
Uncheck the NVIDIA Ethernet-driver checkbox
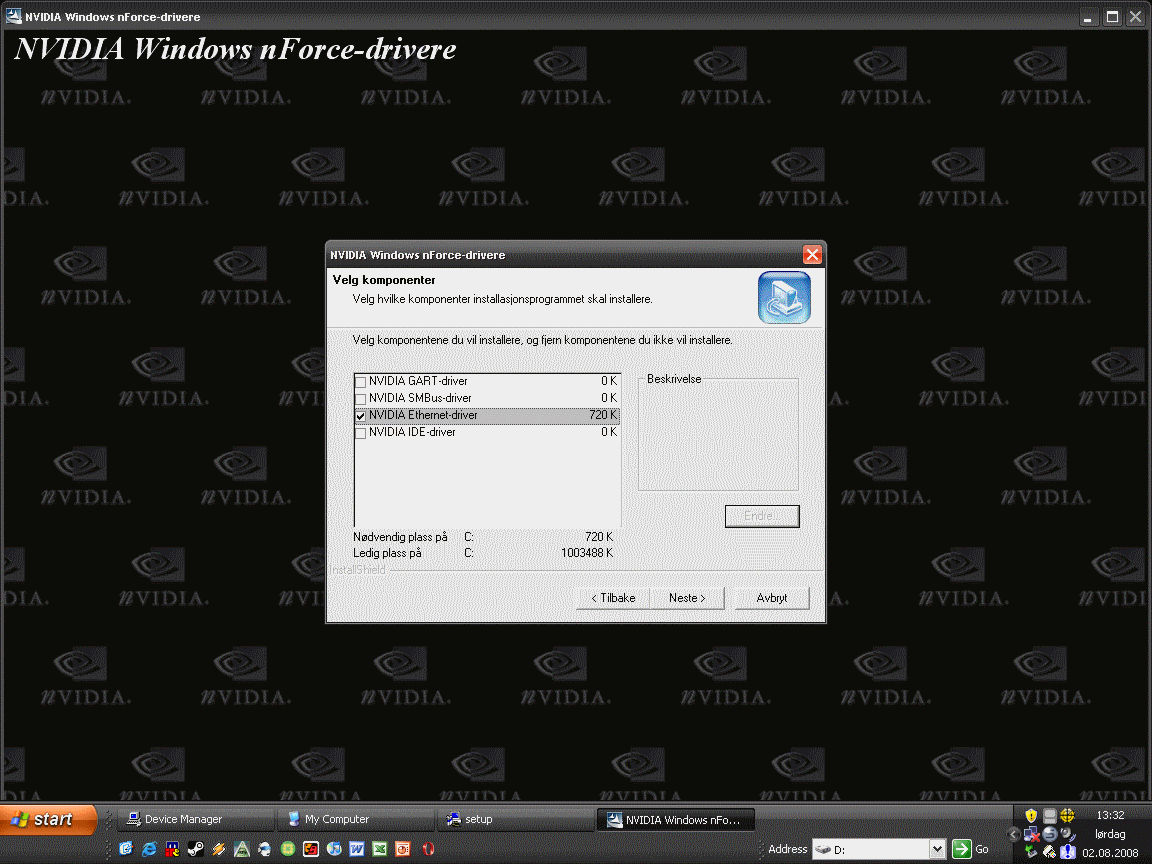tap(361, 416)
